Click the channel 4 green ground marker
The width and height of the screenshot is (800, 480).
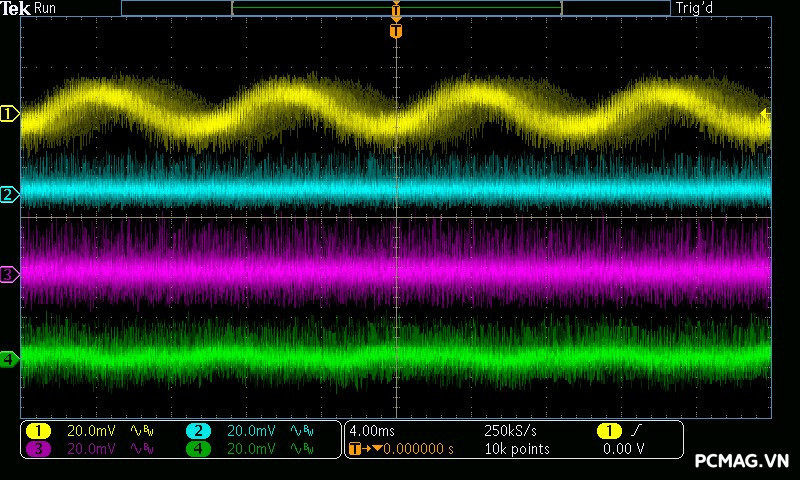point(9,359)
